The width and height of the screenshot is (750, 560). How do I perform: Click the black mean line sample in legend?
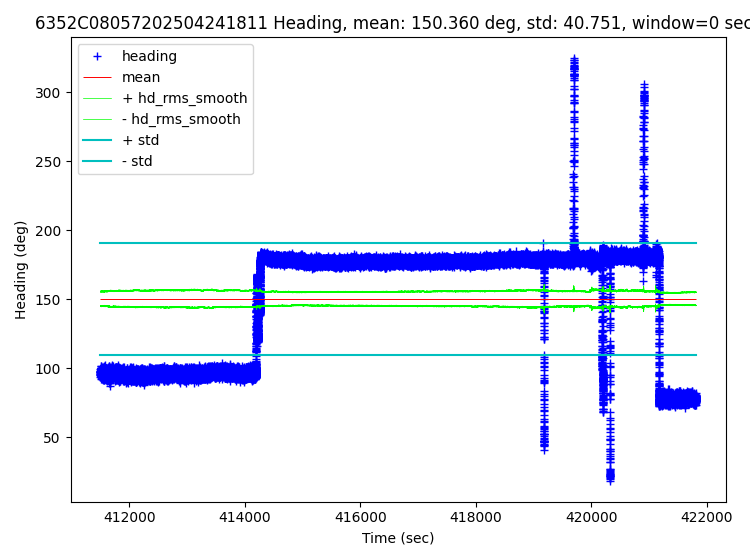(x=97, y=78)
